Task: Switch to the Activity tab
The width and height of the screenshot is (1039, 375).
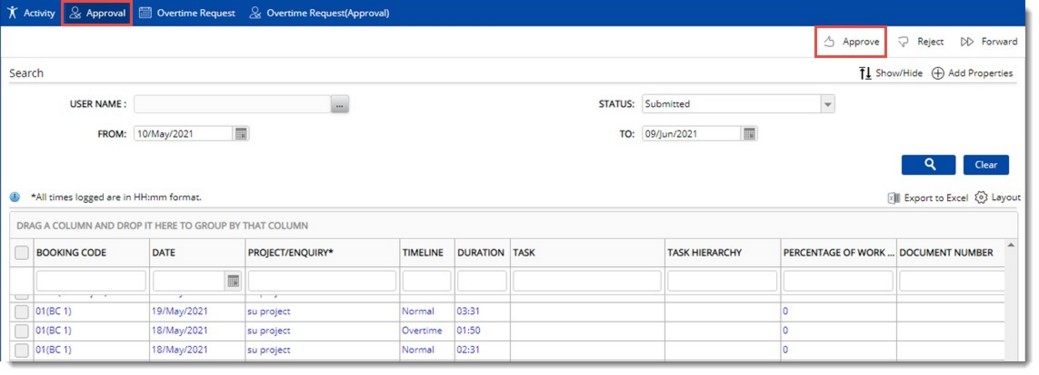Action: pos(31,13)
